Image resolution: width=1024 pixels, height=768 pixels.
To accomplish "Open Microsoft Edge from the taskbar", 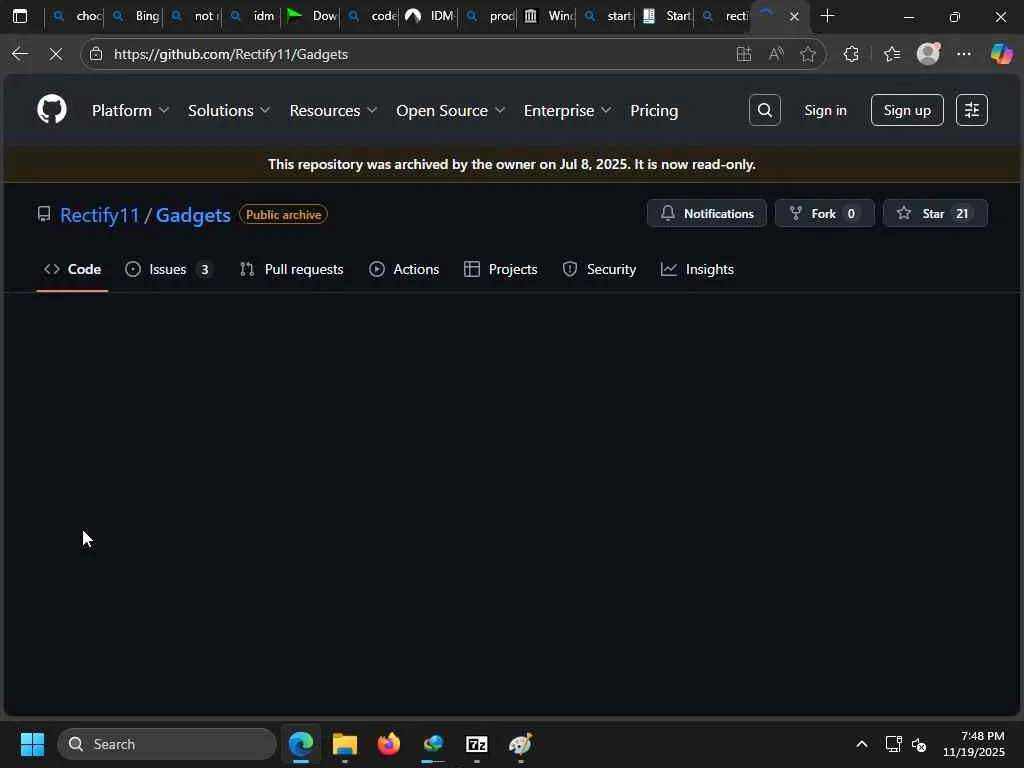I will pos(301,744).
